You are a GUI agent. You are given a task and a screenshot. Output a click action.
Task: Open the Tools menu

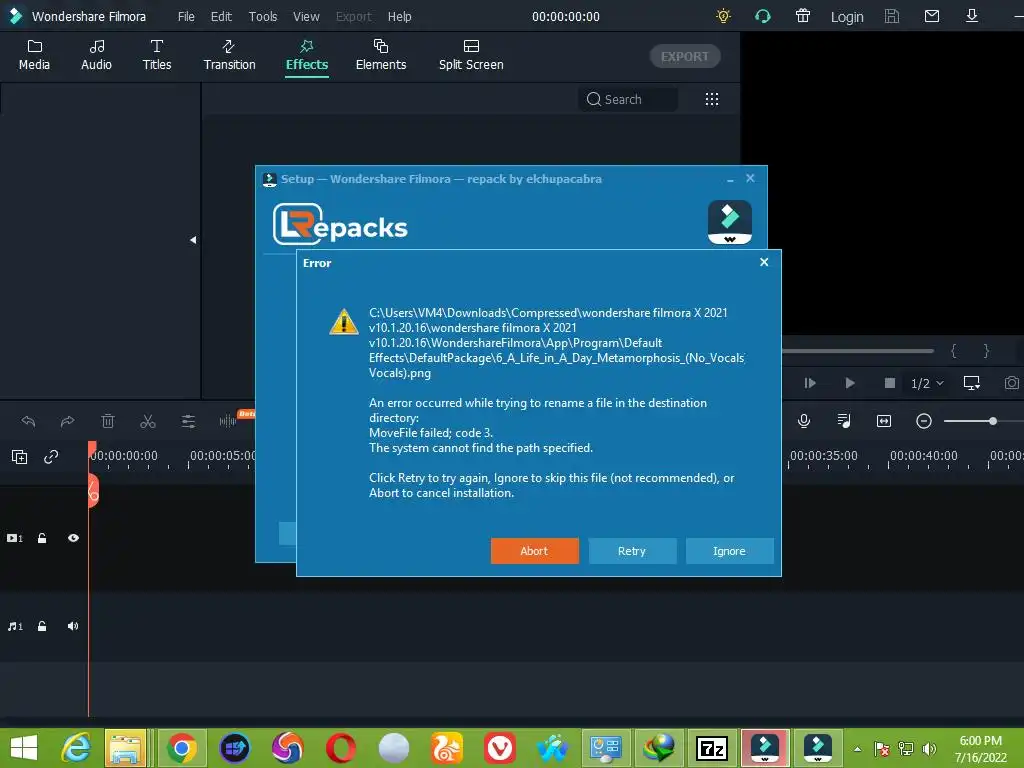(x=263, y=16)
